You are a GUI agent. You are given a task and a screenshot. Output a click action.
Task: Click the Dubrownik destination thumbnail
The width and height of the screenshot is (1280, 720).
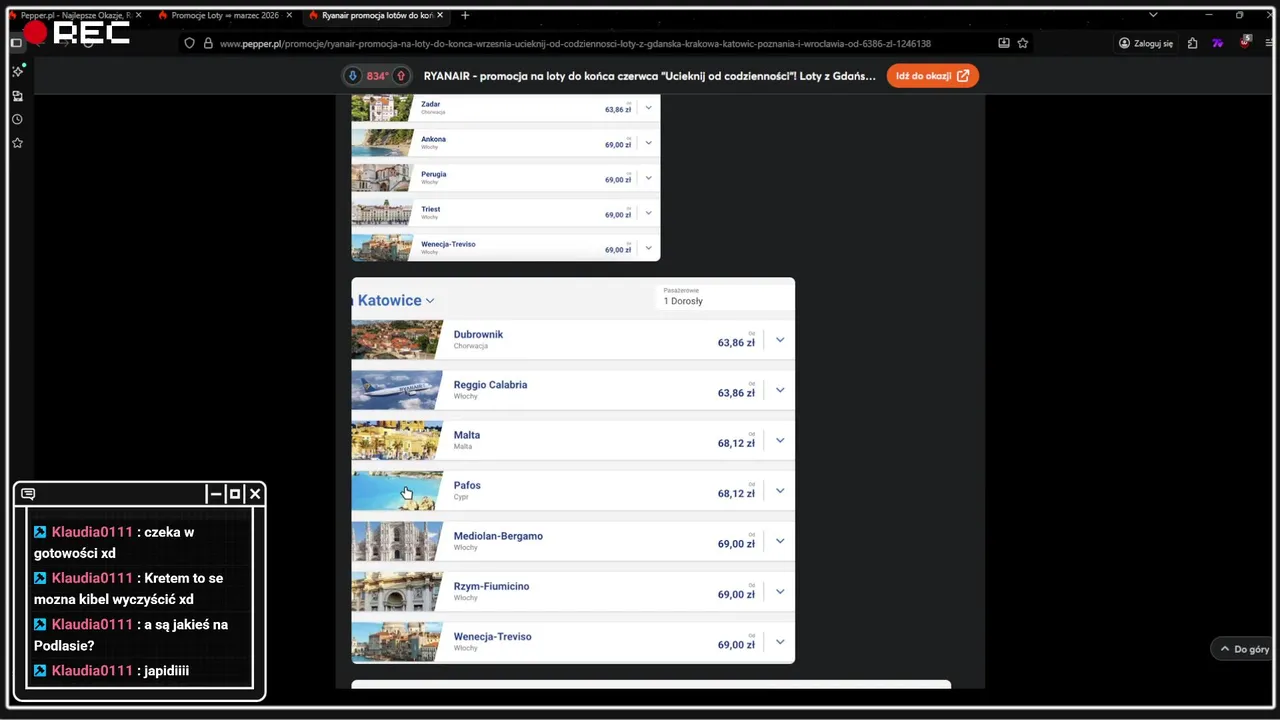coord(397,340)
